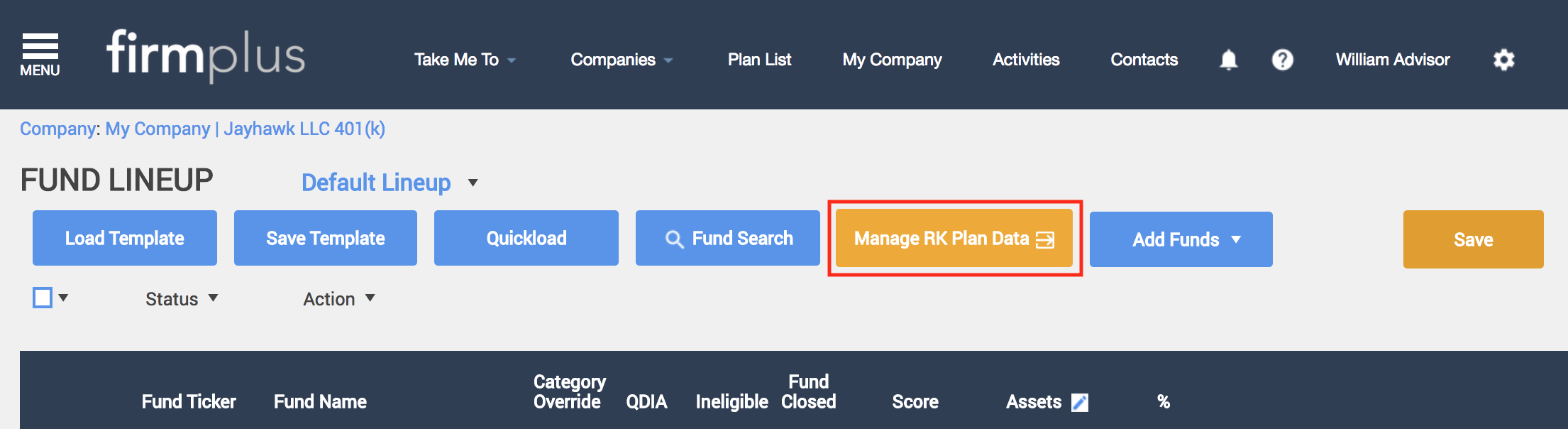Screen dimensions: 1568x429
Task: Click the Load Template button
Action: point(125,238)
